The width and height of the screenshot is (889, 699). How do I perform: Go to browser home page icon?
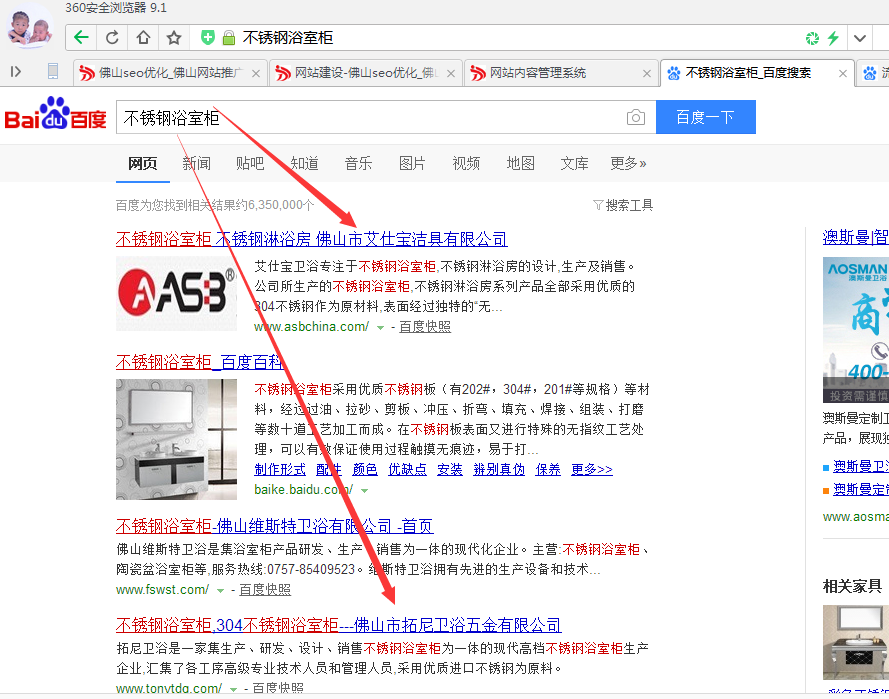coord(143,38)
